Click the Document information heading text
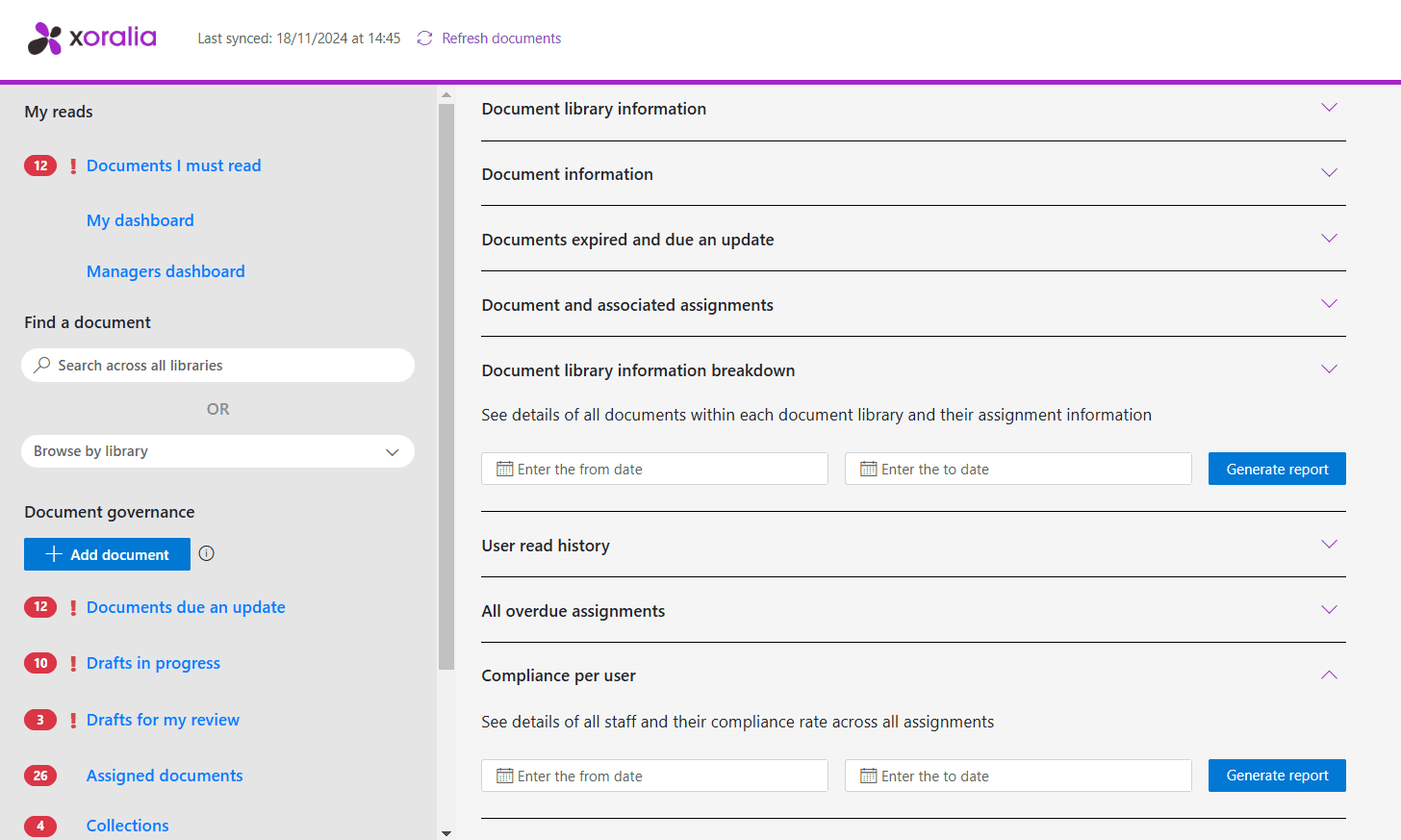 pos(567,174)
